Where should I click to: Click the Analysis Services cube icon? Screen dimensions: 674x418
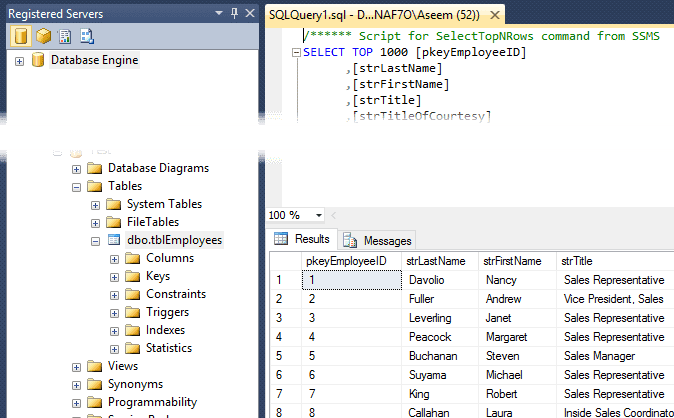tap(43, 37)
